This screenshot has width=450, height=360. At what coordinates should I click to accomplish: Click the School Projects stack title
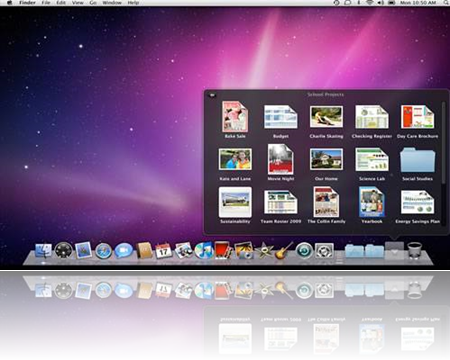(x=325, y=95)
